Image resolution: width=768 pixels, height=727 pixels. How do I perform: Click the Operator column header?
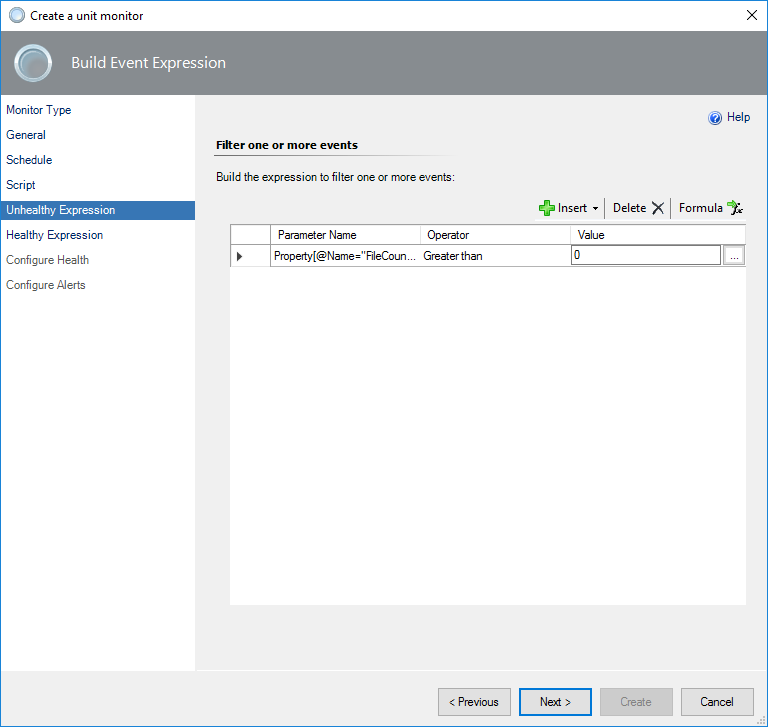[495, 235]
